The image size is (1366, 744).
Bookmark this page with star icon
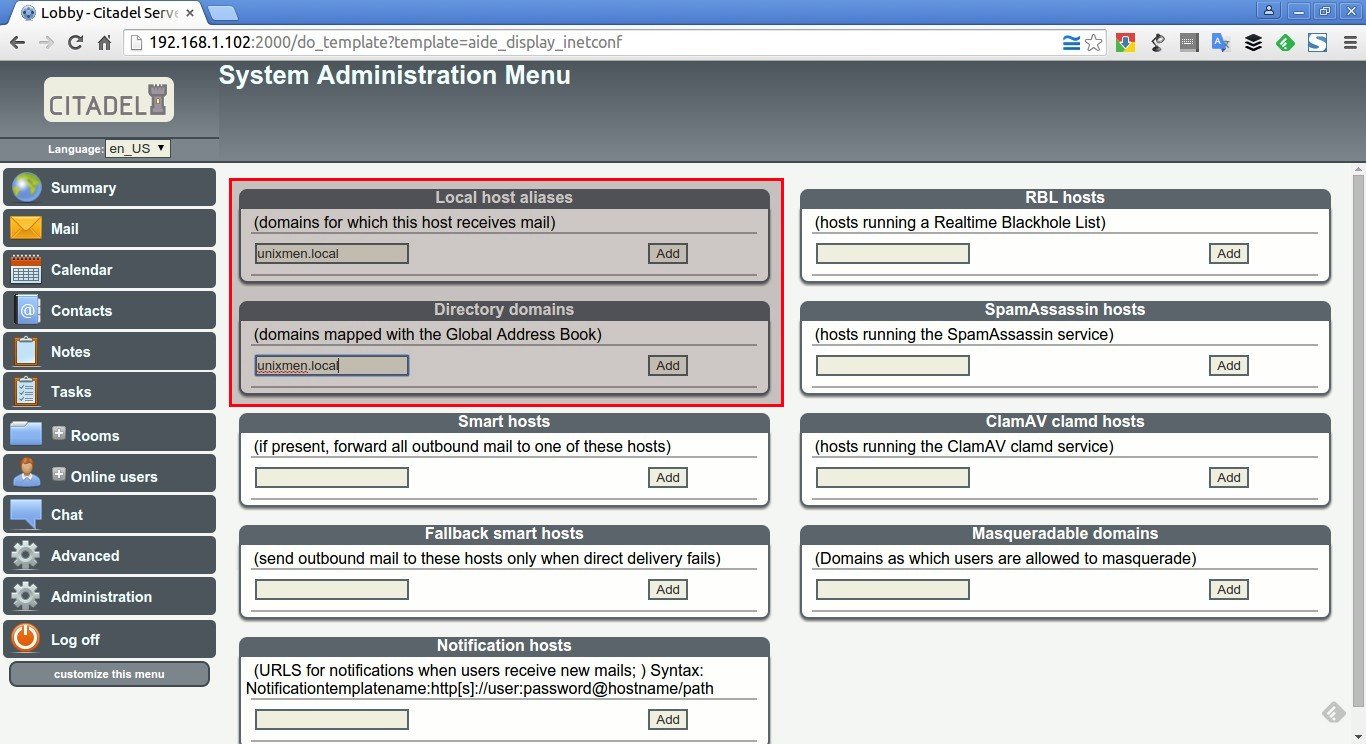1094,43
